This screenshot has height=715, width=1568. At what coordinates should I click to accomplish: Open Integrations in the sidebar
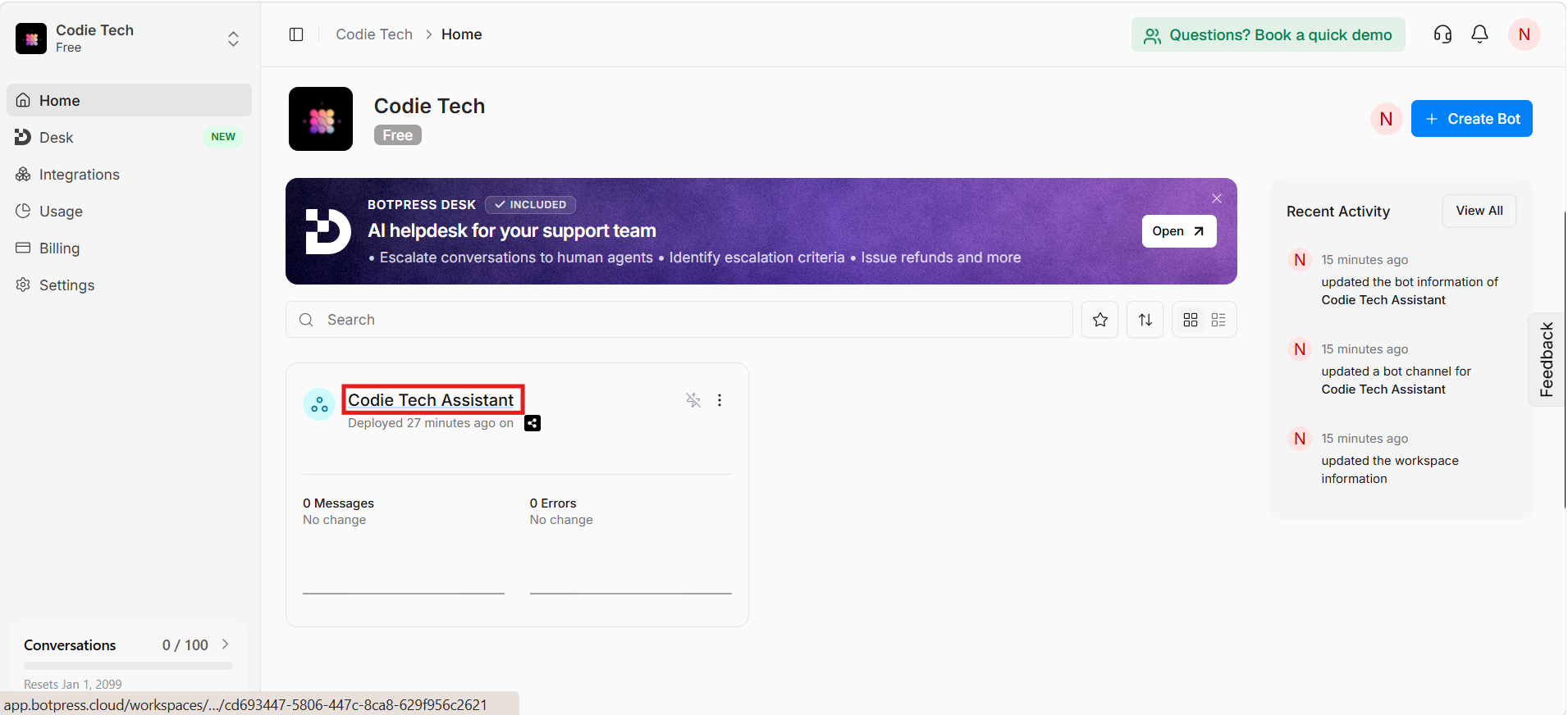pos(130,174)
